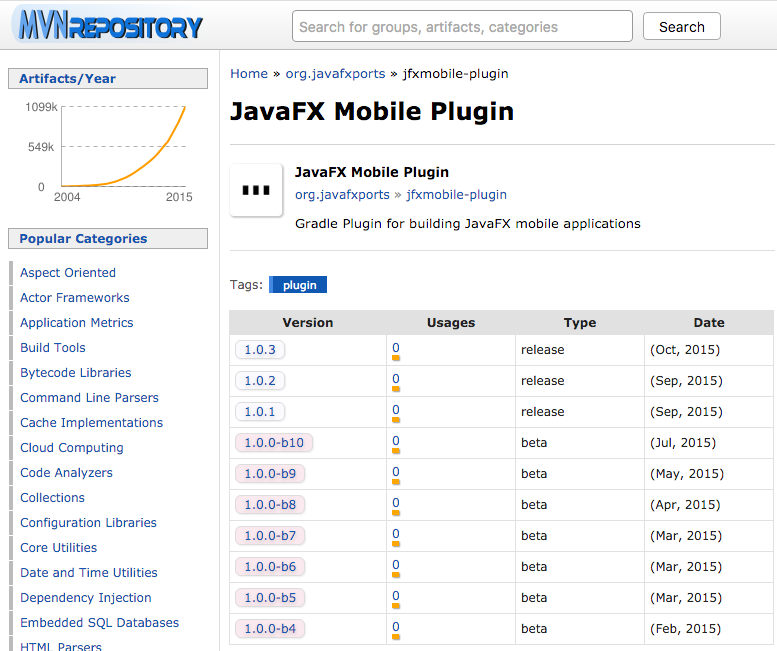Click jfxmobile-plugin link under artifact title
Screen dimensions: 777x651
tap(456, 195)
